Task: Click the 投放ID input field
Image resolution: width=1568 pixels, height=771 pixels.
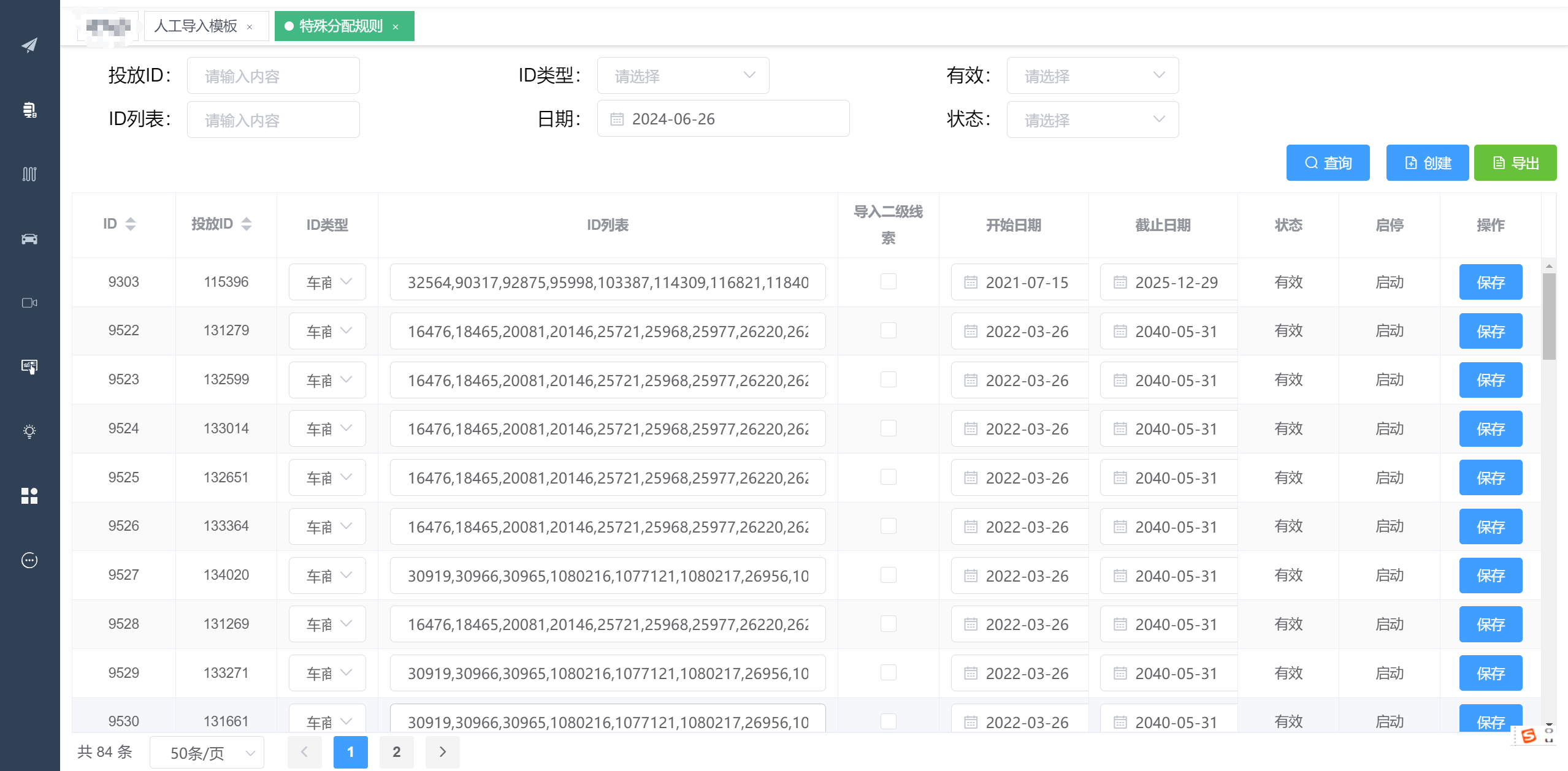Action: (x=273, y=75)
